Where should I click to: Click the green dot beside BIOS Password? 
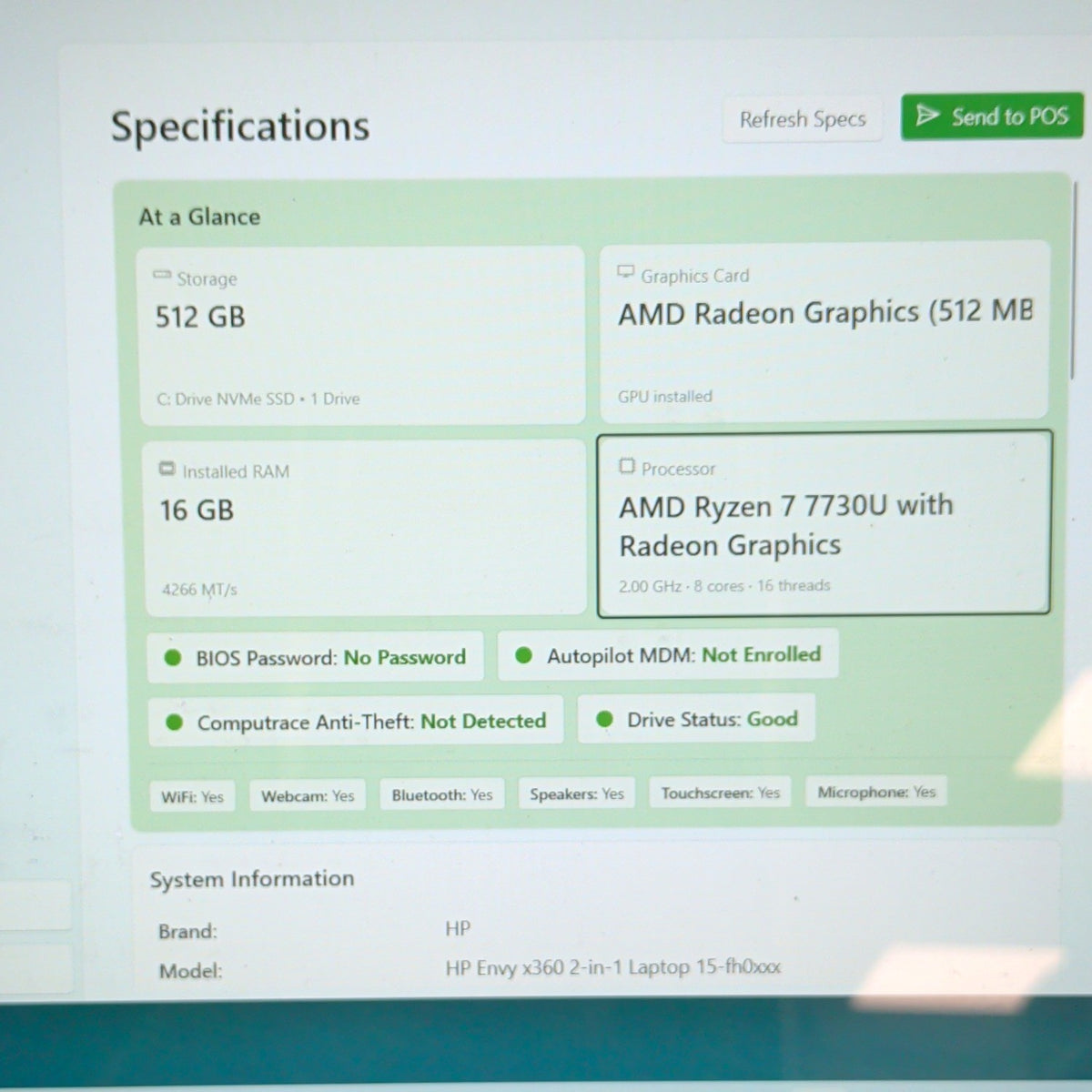click(173, 657)
